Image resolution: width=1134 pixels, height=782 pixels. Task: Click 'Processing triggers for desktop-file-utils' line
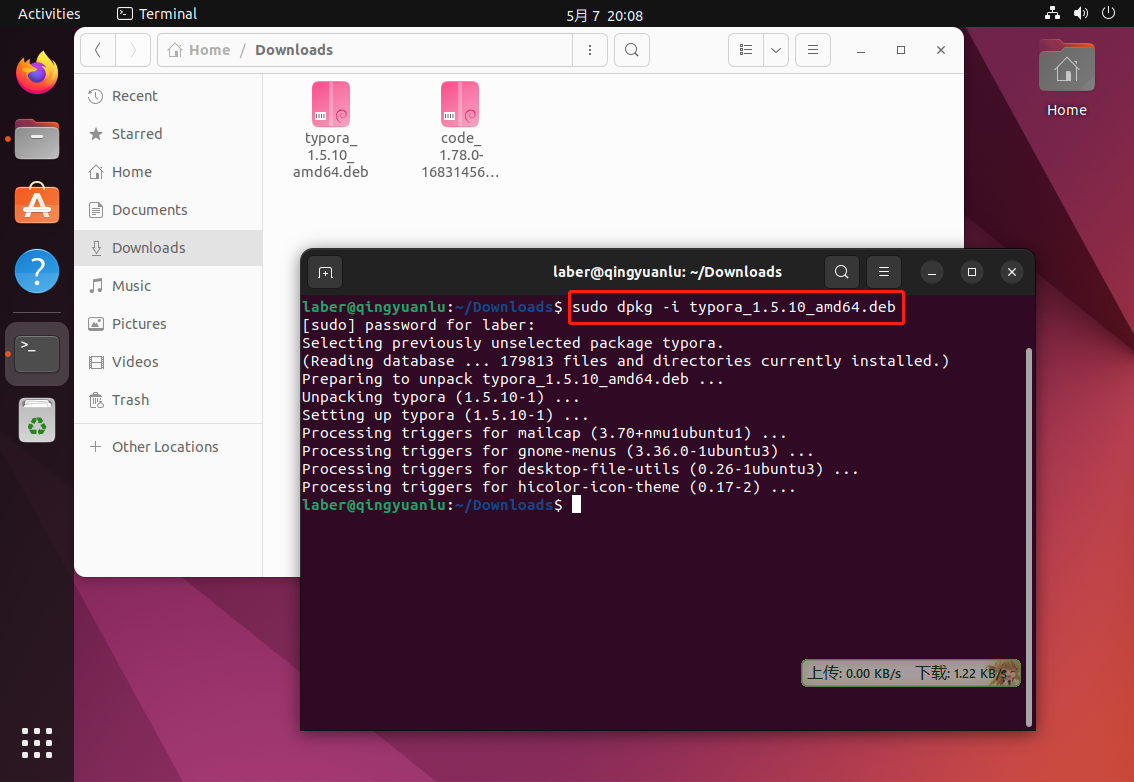(x=580, y=469)
